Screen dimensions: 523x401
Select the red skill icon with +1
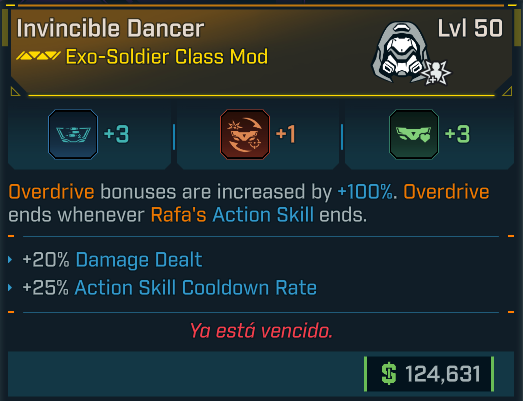coord(245,134)
